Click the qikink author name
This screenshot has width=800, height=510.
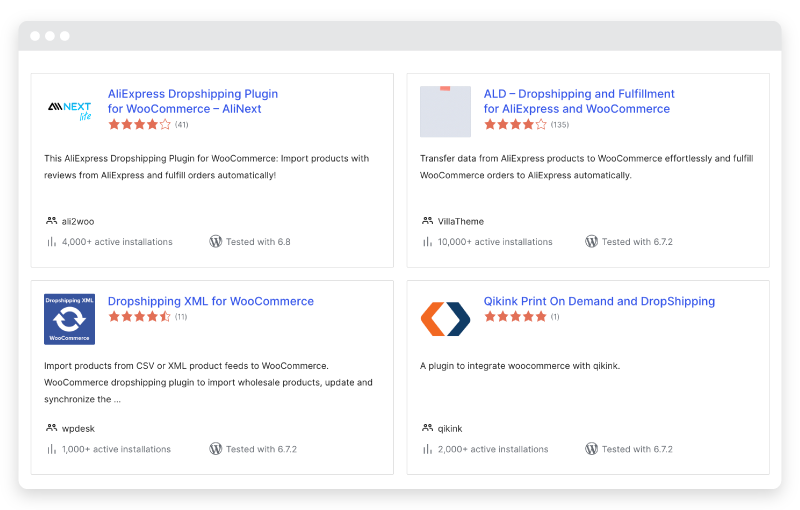450,429
